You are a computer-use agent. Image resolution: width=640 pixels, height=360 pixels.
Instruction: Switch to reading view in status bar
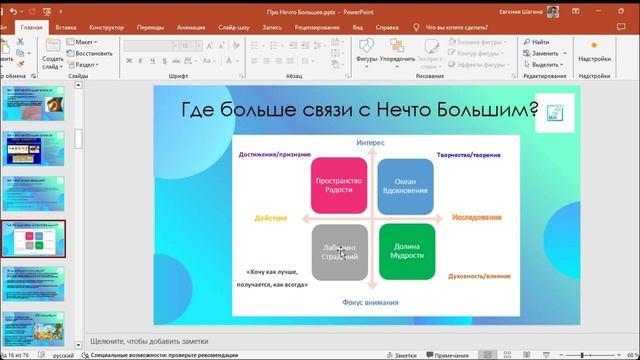click(x=527, y=355)
